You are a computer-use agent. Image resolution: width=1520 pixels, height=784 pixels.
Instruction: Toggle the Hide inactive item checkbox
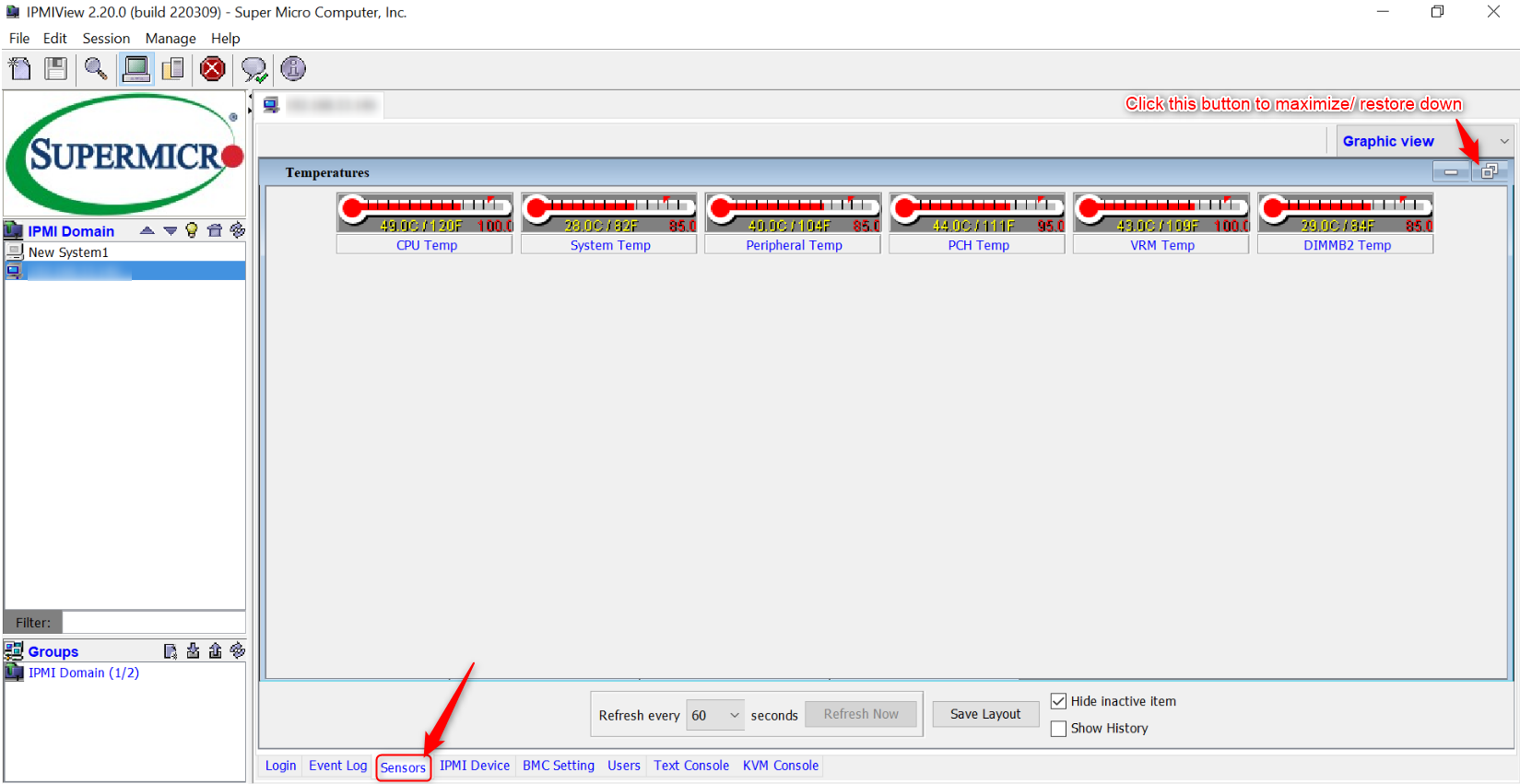[x=1058, y=701]
